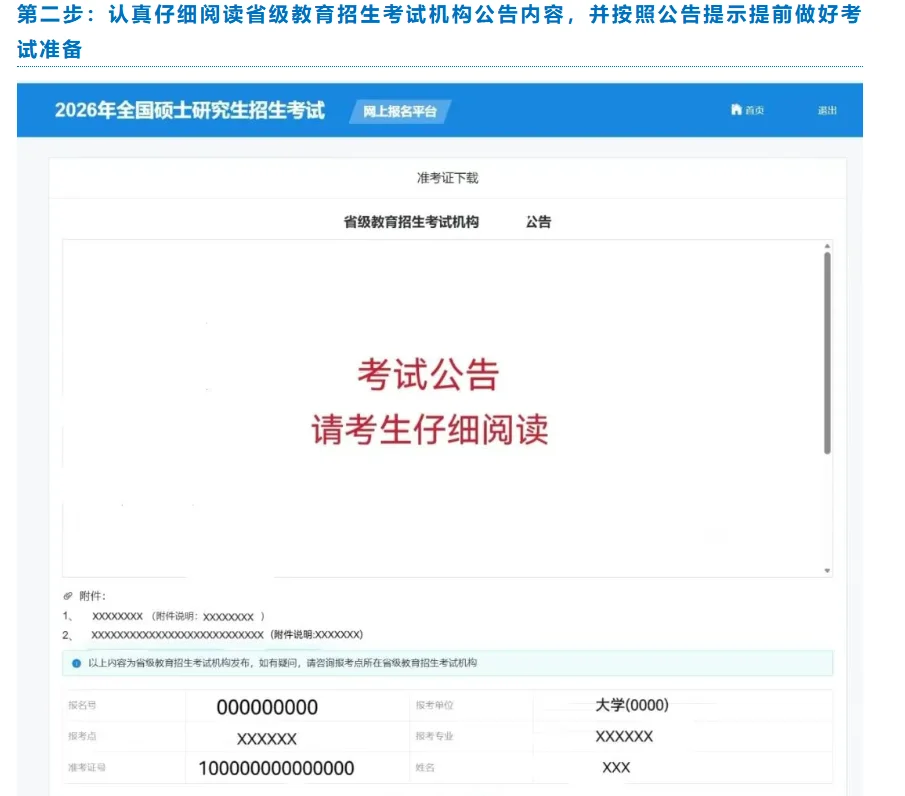
Task: Click the 姓名 value XXX
Action: click(615, 767)
